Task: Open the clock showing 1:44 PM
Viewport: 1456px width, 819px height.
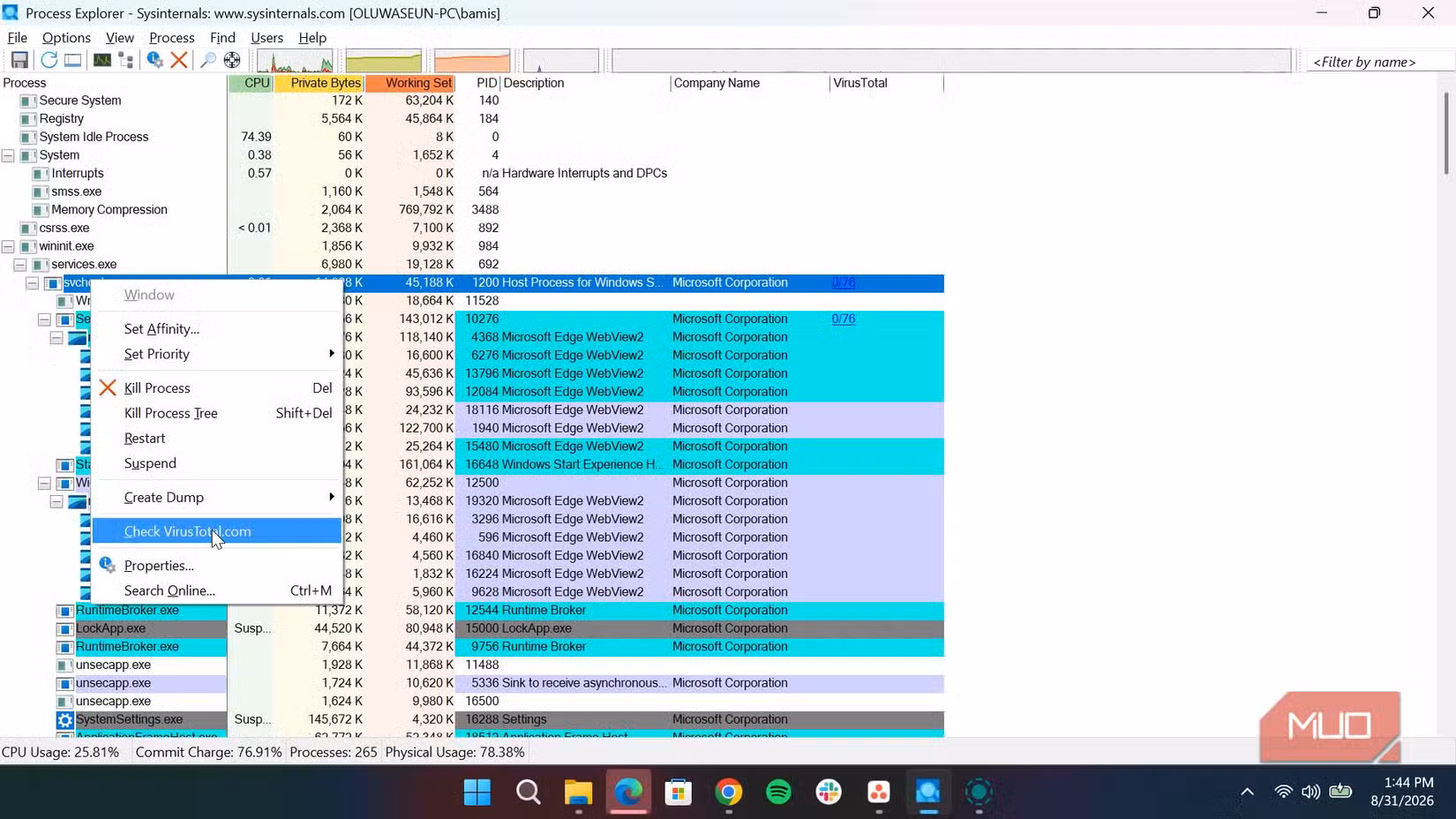Action: (1402, 783)
